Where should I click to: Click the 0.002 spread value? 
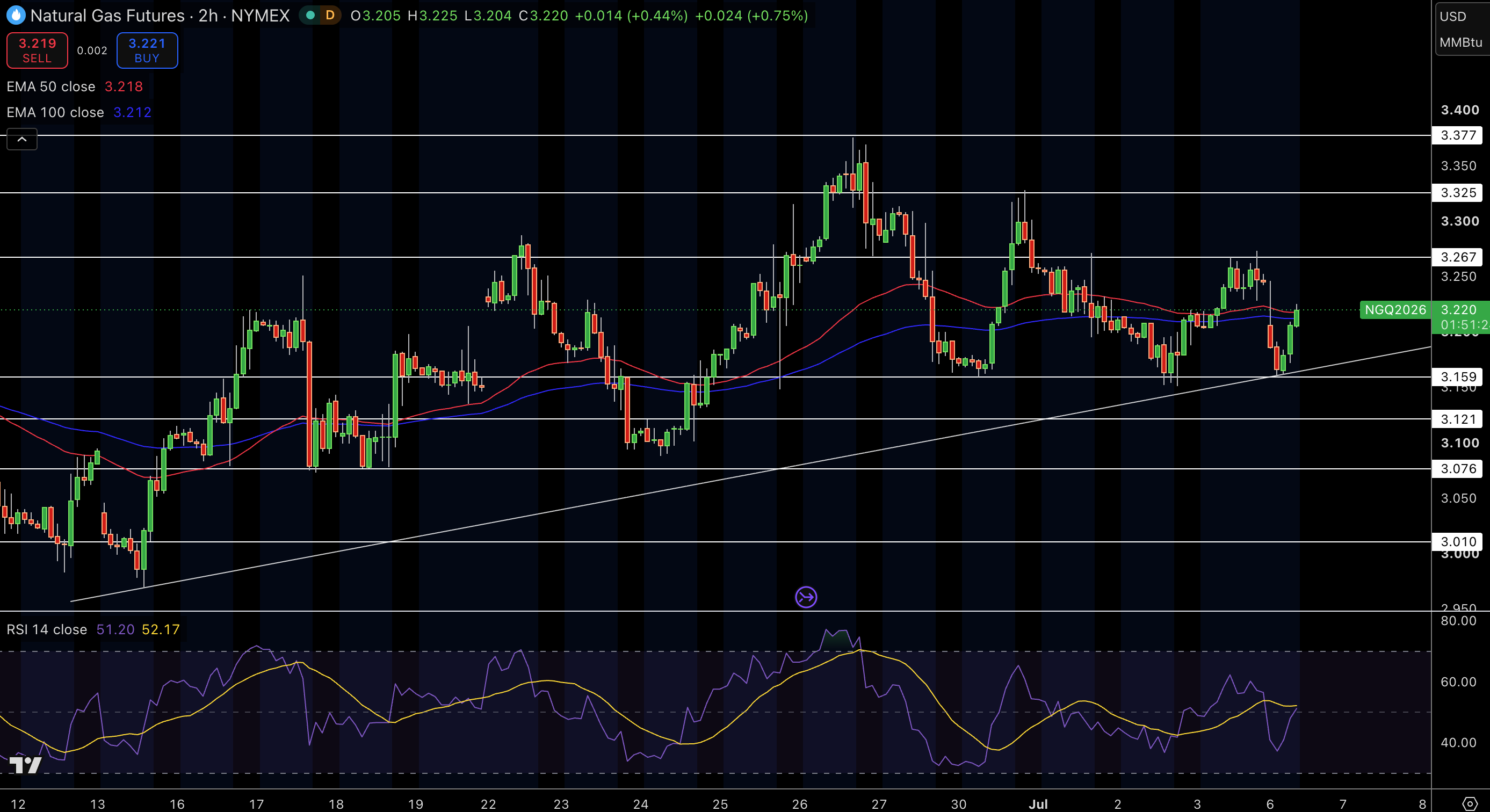(x=92, y=50)
